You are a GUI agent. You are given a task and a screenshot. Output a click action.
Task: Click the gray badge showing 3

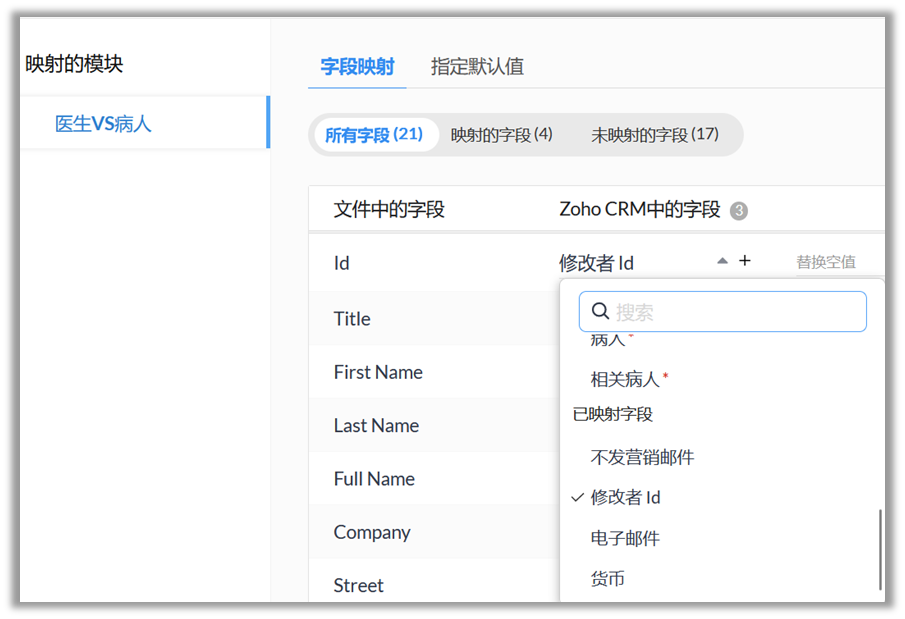click(739, 211)
